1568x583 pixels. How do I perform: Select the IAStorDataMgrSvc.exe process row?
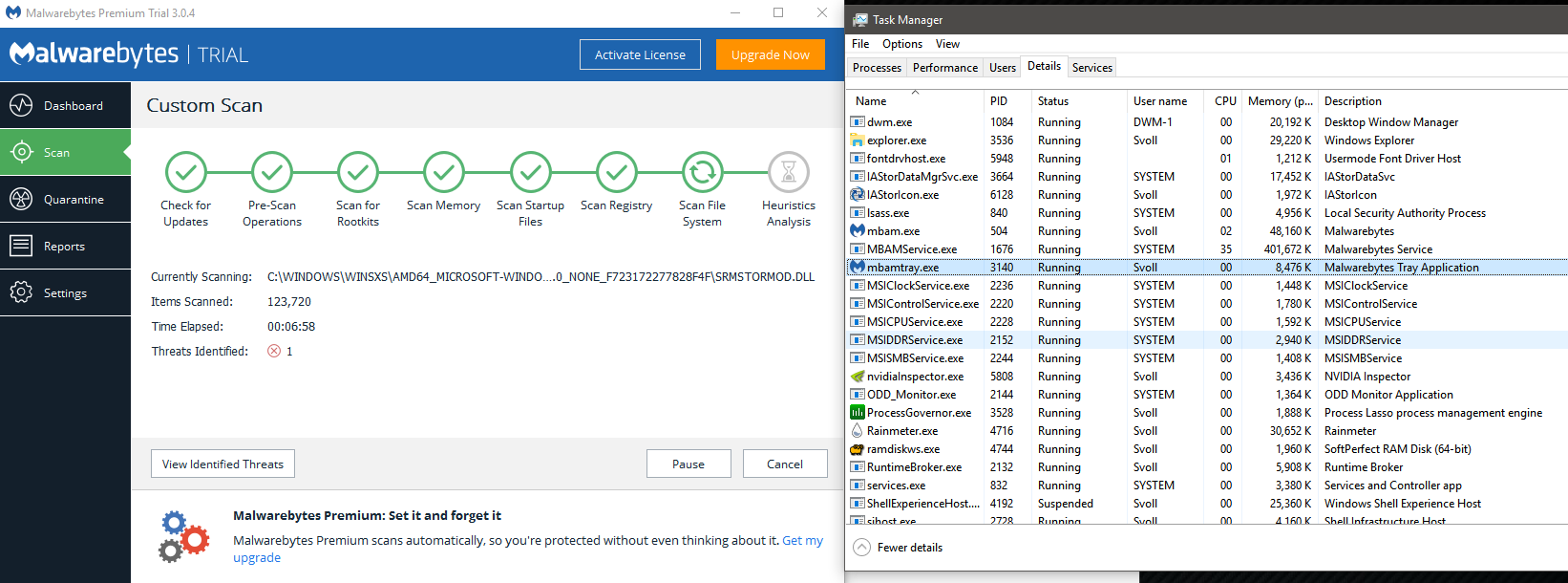click(1208, 177)
